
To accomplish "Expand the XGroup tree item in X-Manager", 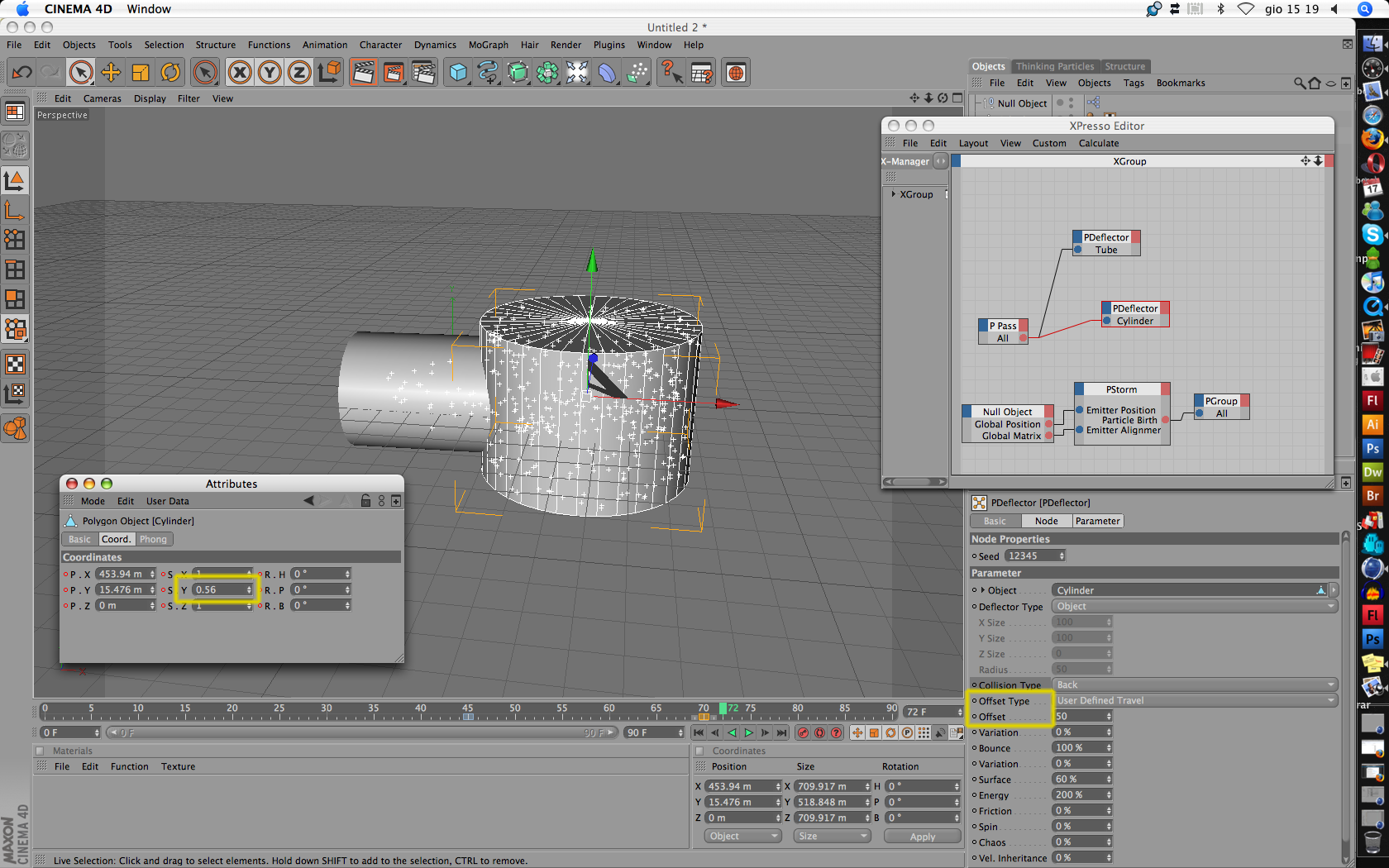I will pos(894,194).
